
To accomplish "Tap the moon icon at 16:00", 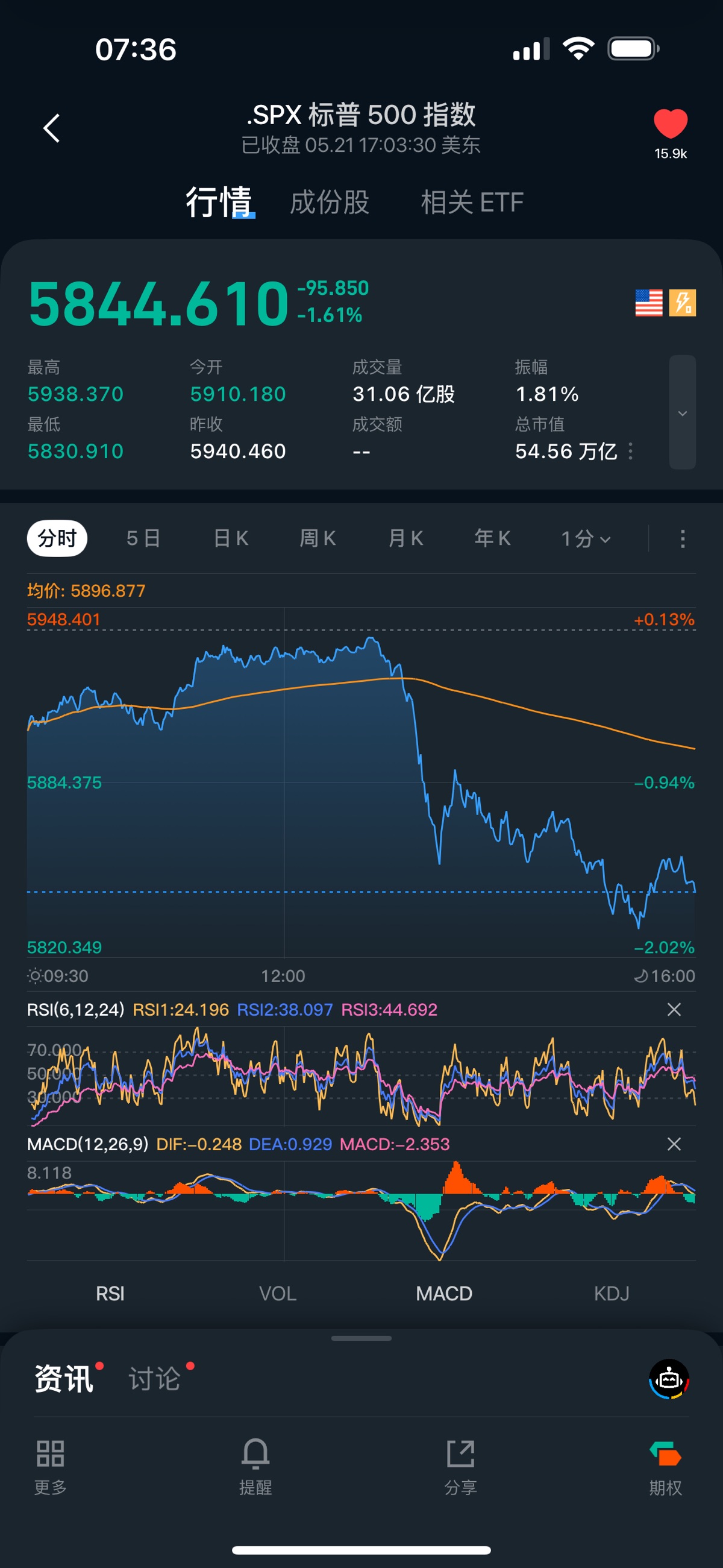I will pos(640,976).
